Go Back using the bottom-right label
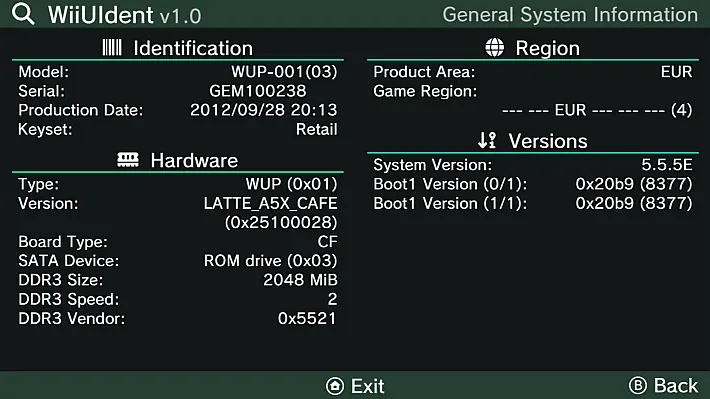710x399 pixels. tap(676, 386)
